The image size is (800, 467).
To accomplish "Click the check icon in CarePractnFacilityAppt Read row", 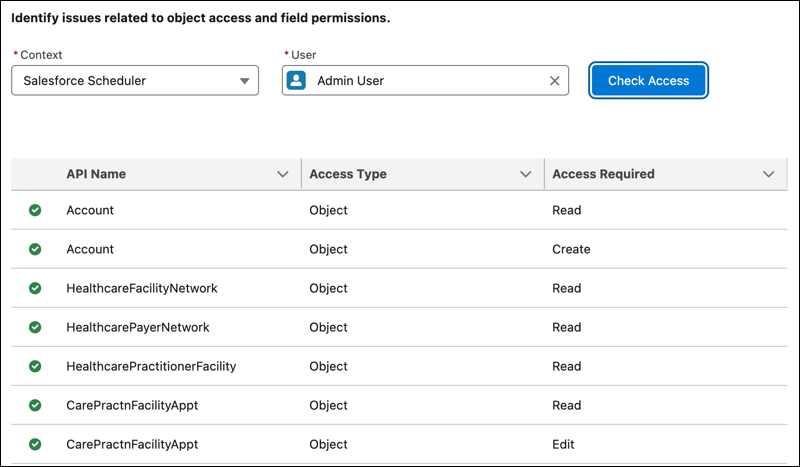I will point(35,405).
